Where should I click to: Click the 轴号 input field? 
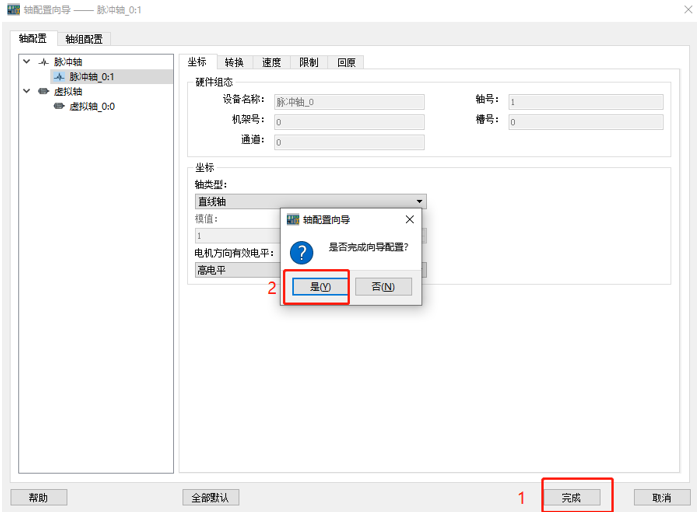pos(586,102)
